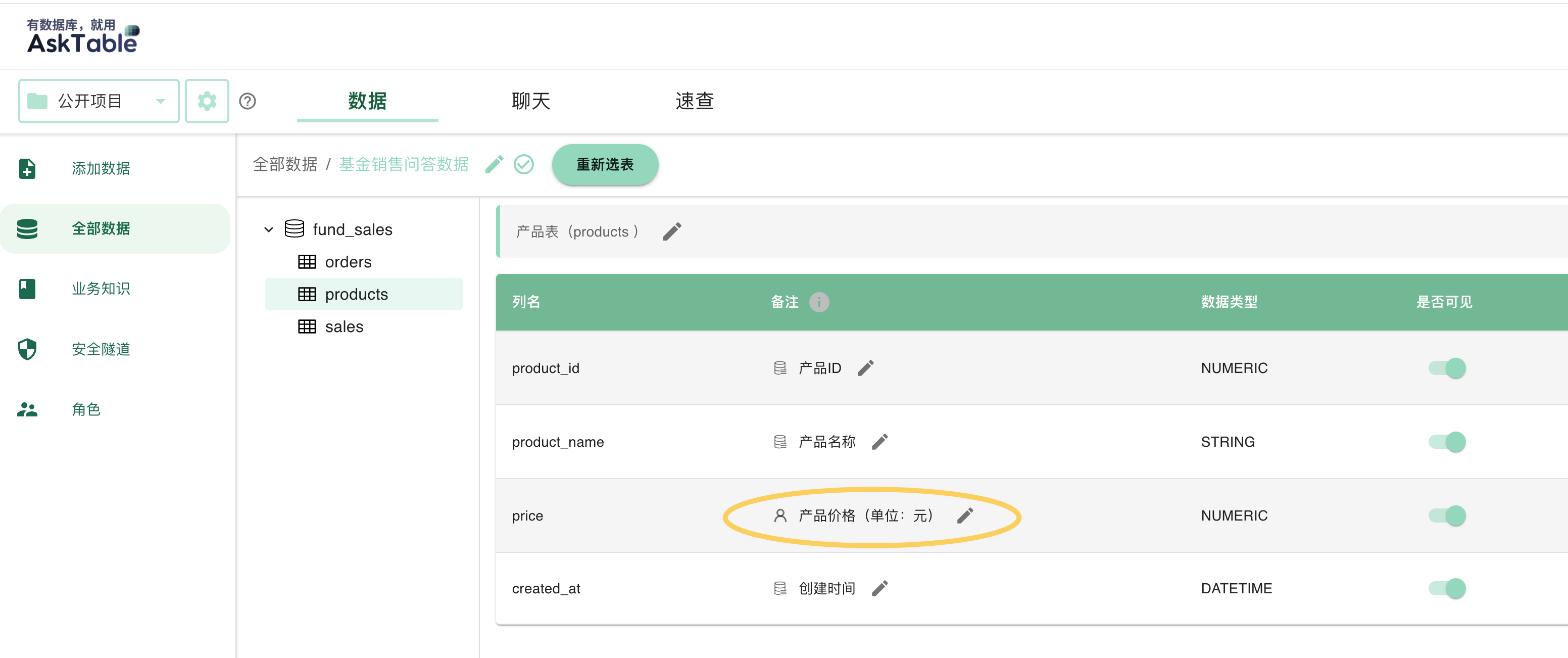1568x658 pixels.
Task: Click the info icon beside 备注
Action: 819,302
